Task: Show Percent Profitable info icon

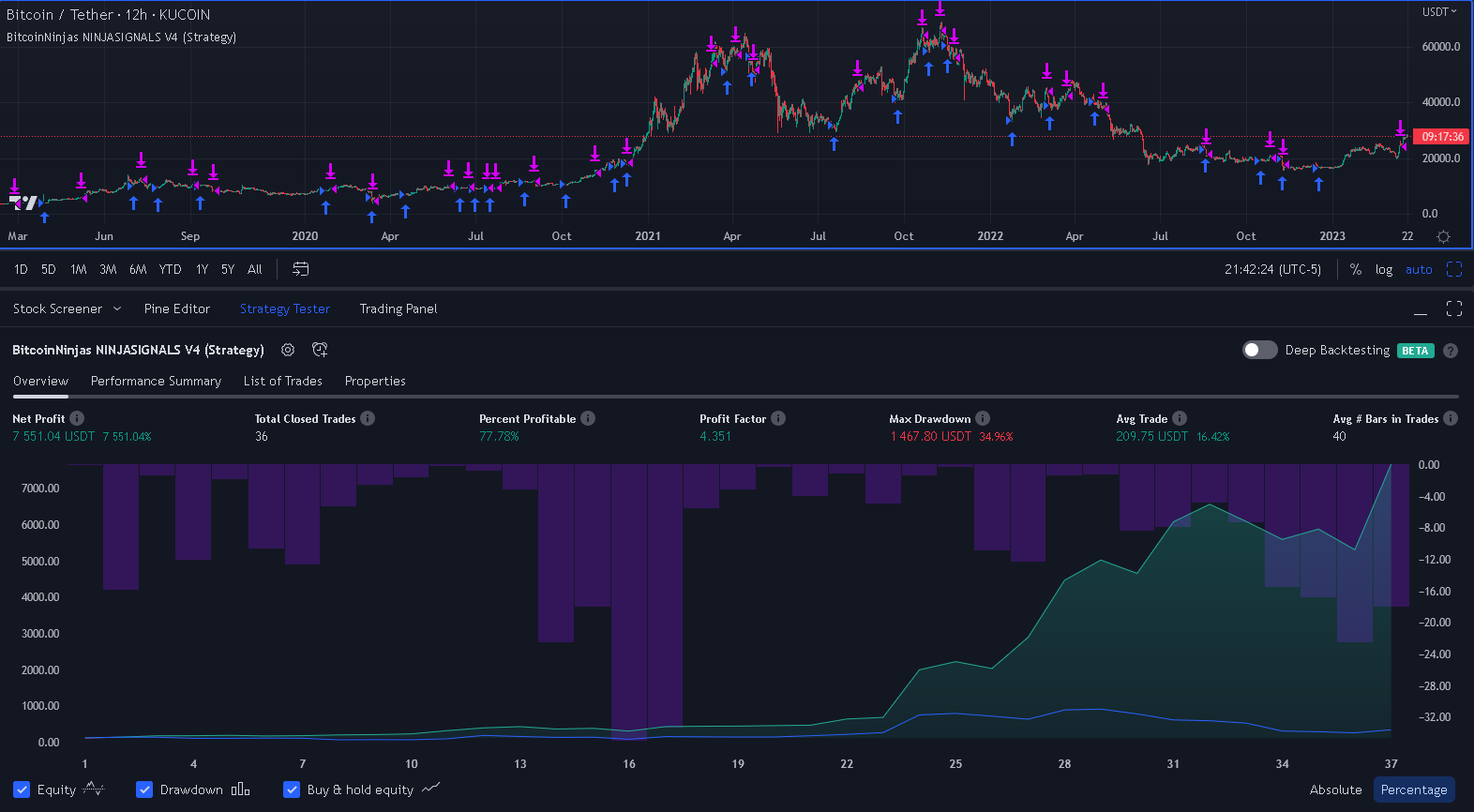Action: click(x=588, y=418)
